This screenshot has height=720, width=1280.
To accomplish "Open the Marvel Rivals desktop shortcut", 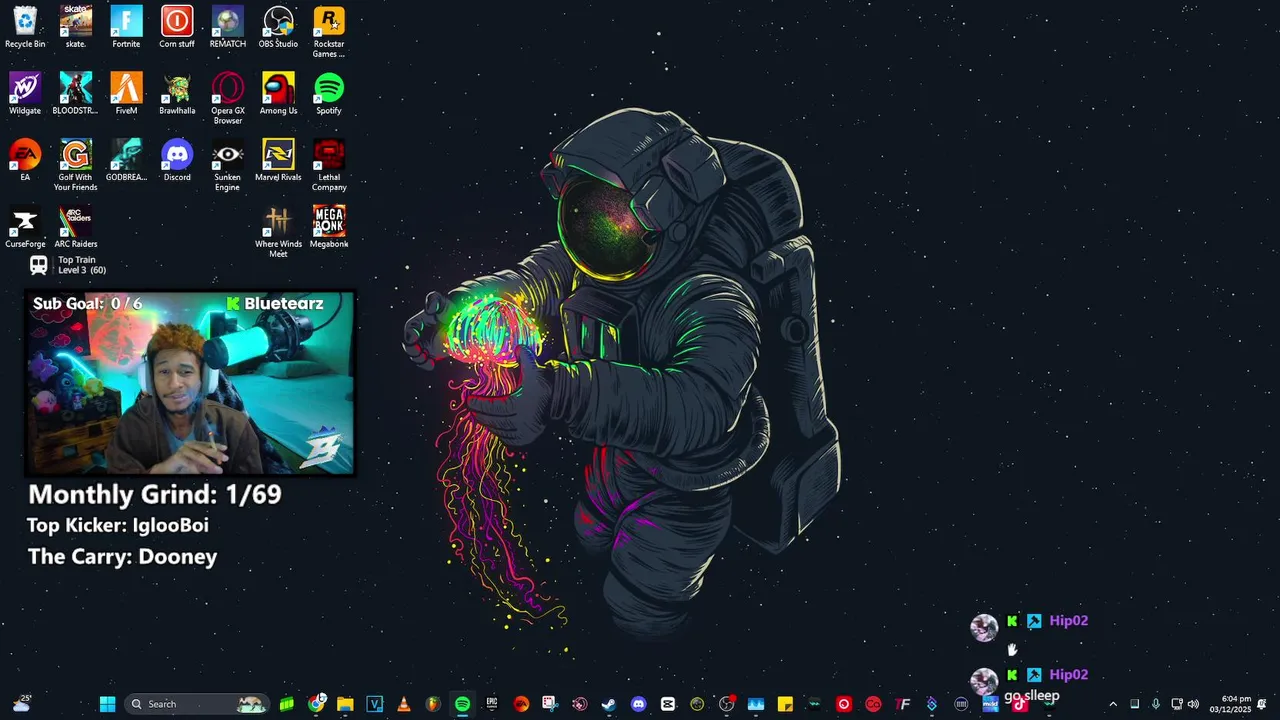I will click(x=278, y=160).
